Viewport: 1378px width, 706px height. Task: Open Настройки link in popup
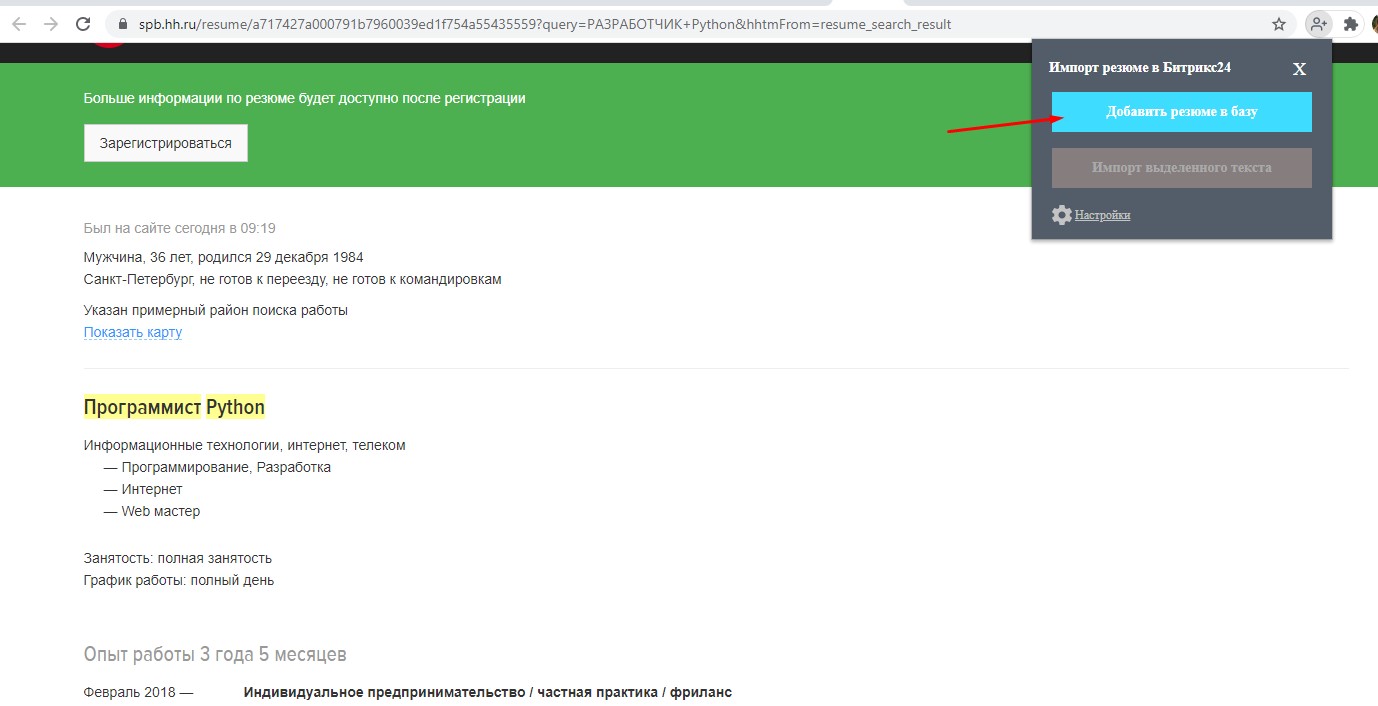coord(1102,215)
